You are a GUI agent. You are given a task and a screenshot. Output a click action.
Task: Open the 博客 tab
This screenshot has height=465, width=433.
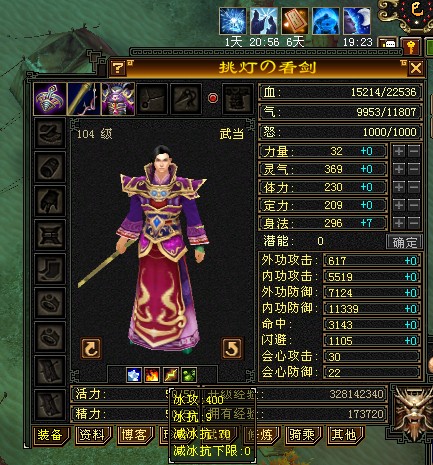134,435
